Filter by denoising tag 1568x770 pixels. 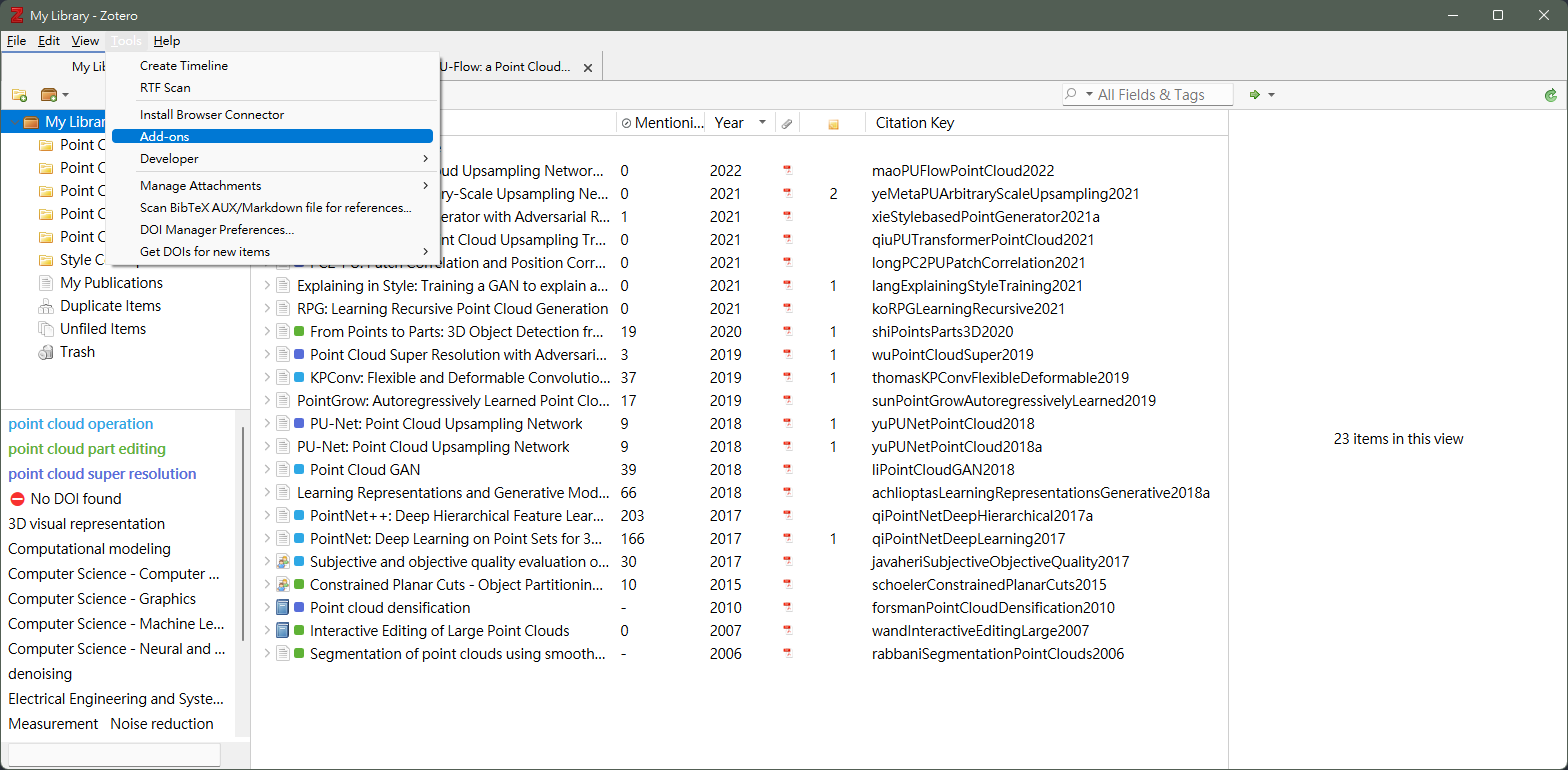(40, 674)
